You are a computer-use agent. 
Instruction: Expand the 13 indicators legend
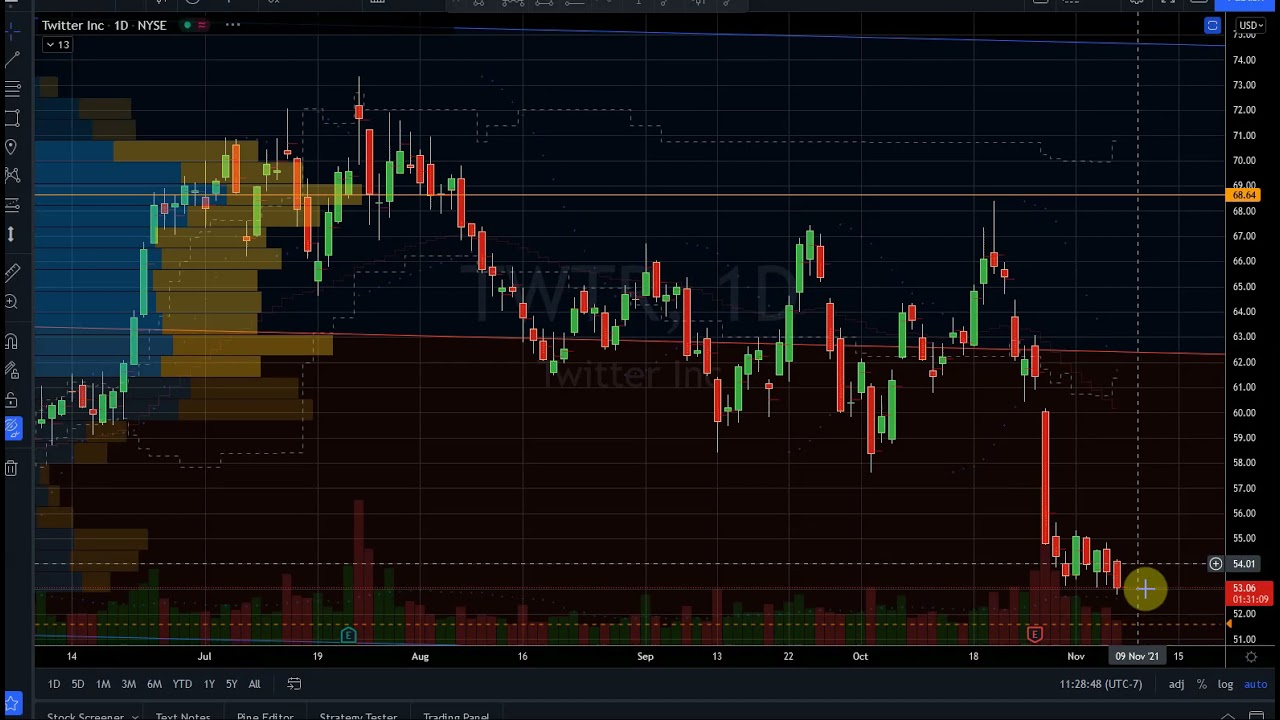[57, 45]
